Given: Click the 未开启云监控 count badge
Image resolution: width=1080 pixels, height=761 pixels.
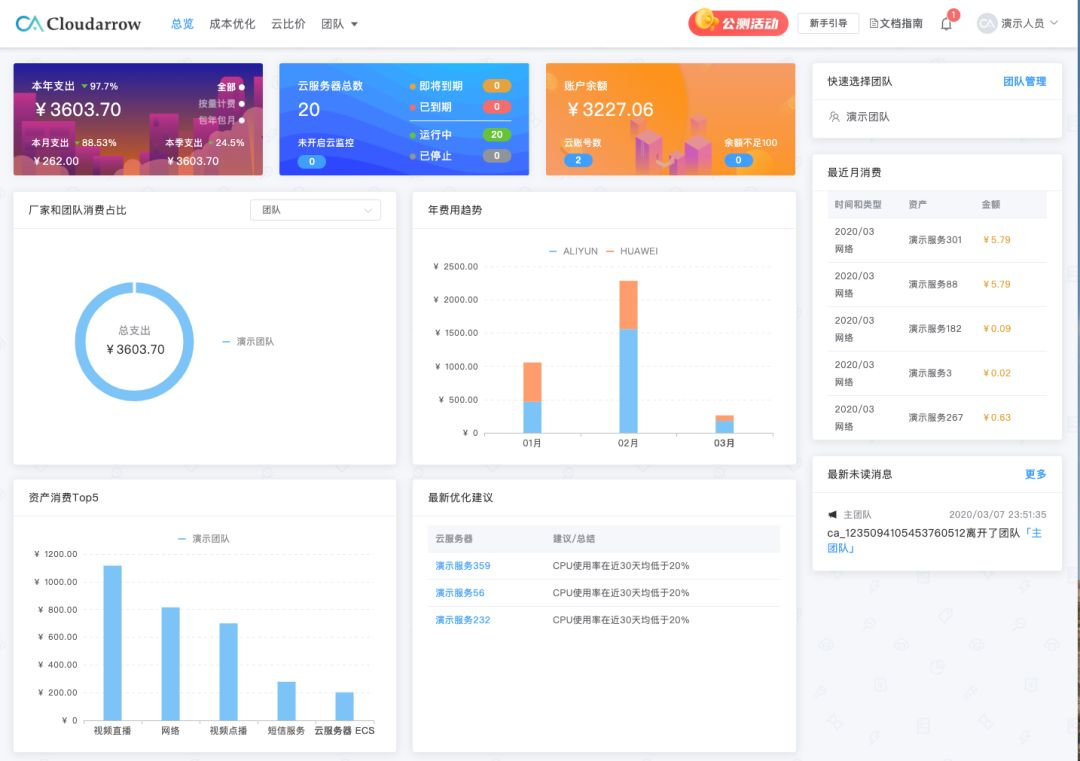Looking at the screenshot, I should pyautogui.click(x=311, y=161).
